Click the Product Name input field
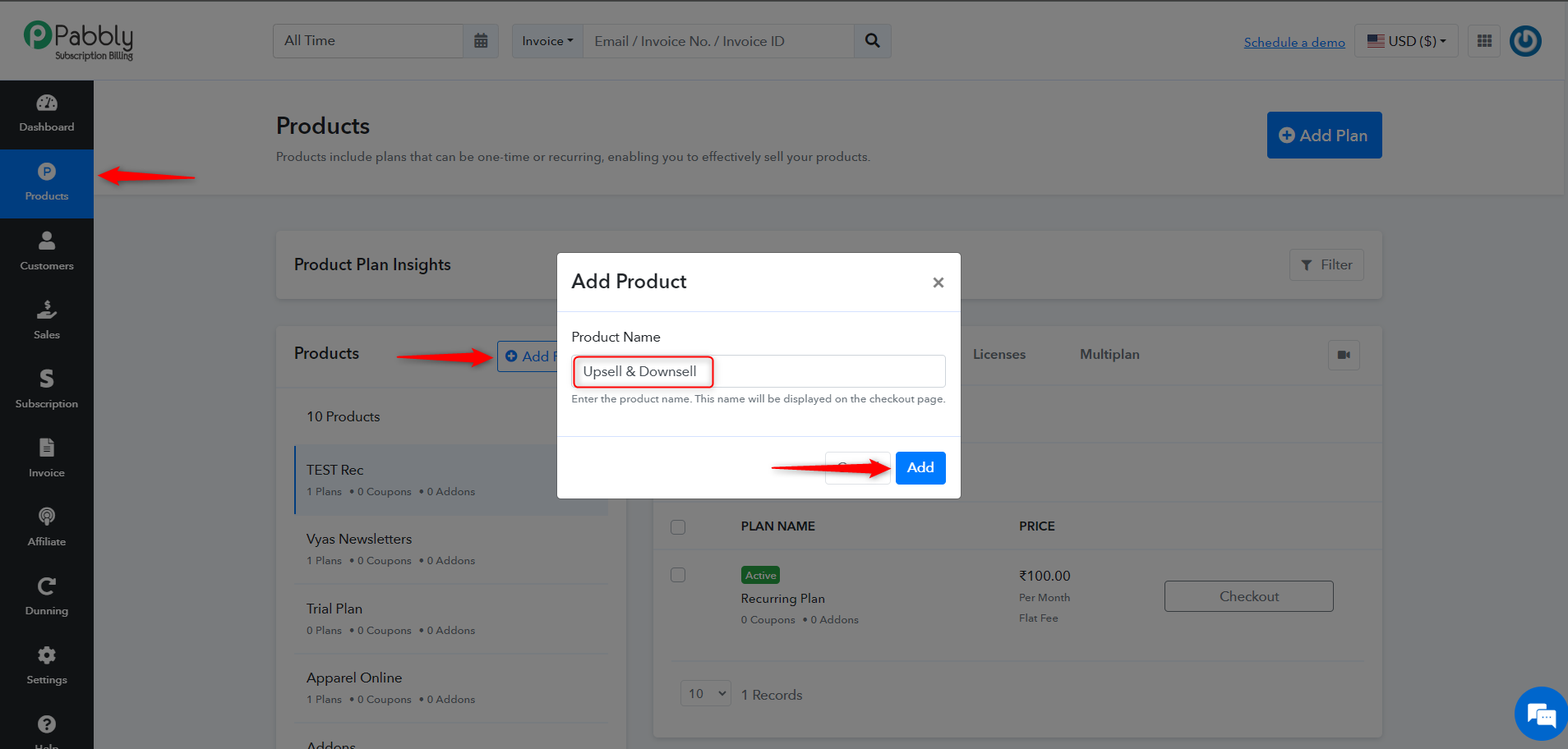 (759, 371)
